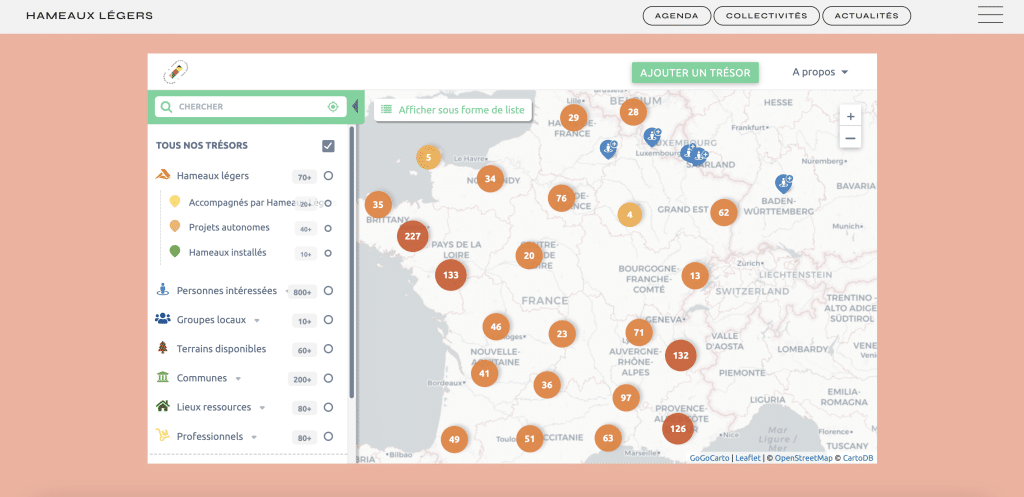The image size is (1024, 497).
Task: Select the Groupes locaux radio button
Action: [328, 319]
